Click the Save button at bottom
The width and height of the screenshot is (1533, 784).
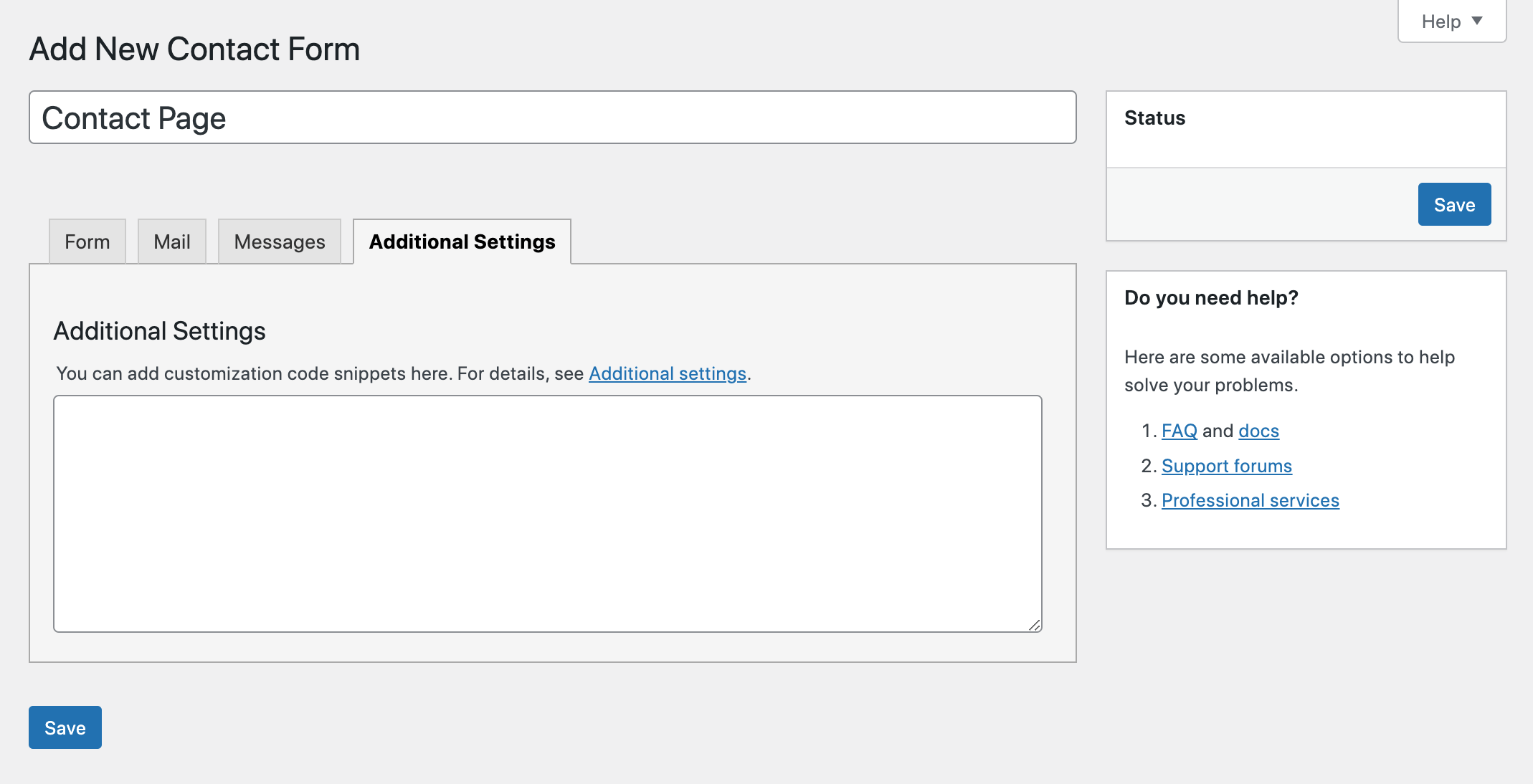pyautogui.click(x=65, y=728)
